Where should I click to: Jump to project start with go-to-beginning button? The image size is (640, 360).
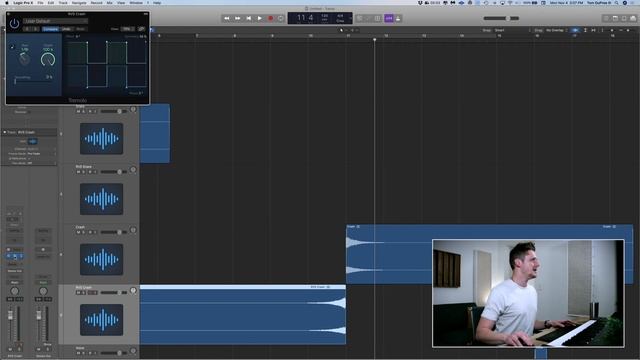click(x=249, y=18)
